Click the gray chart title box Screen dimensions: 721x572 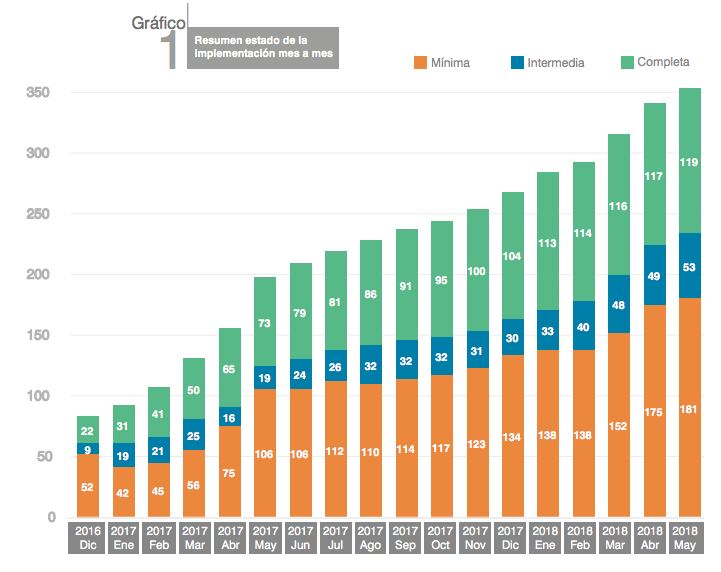coord(263,47)
